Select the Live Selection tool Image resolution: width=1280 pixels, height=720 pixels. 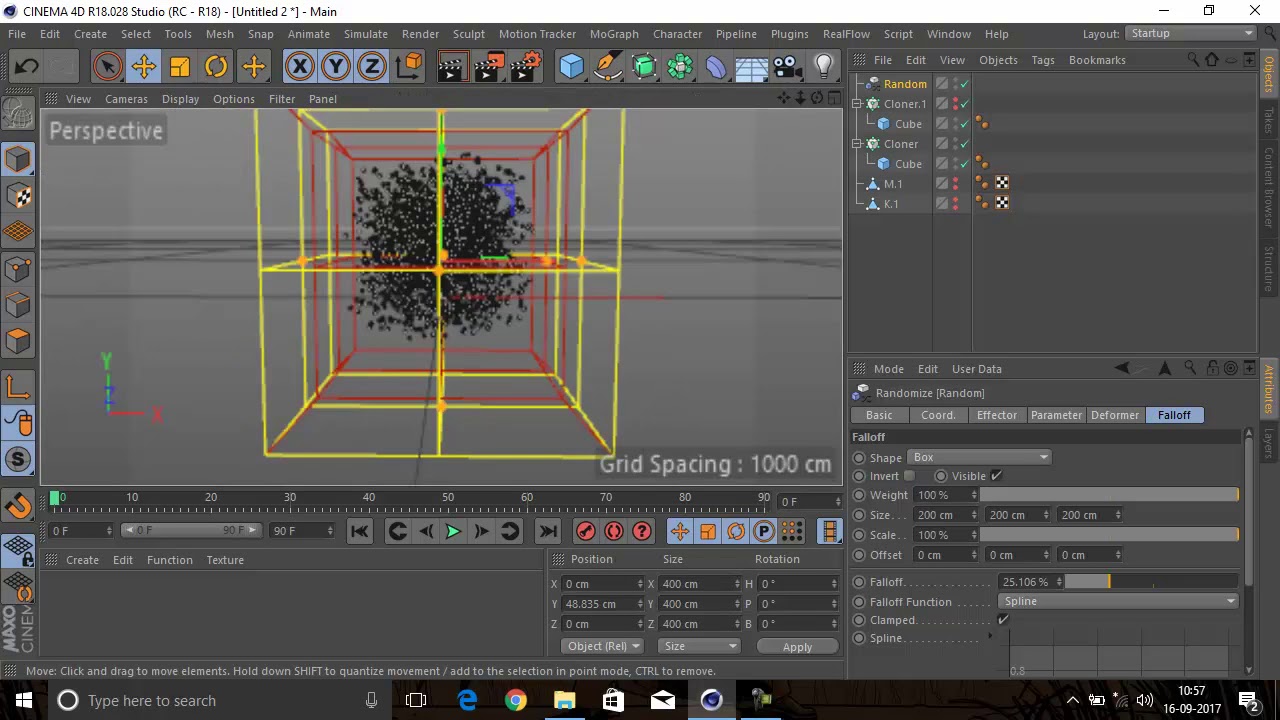107,67
